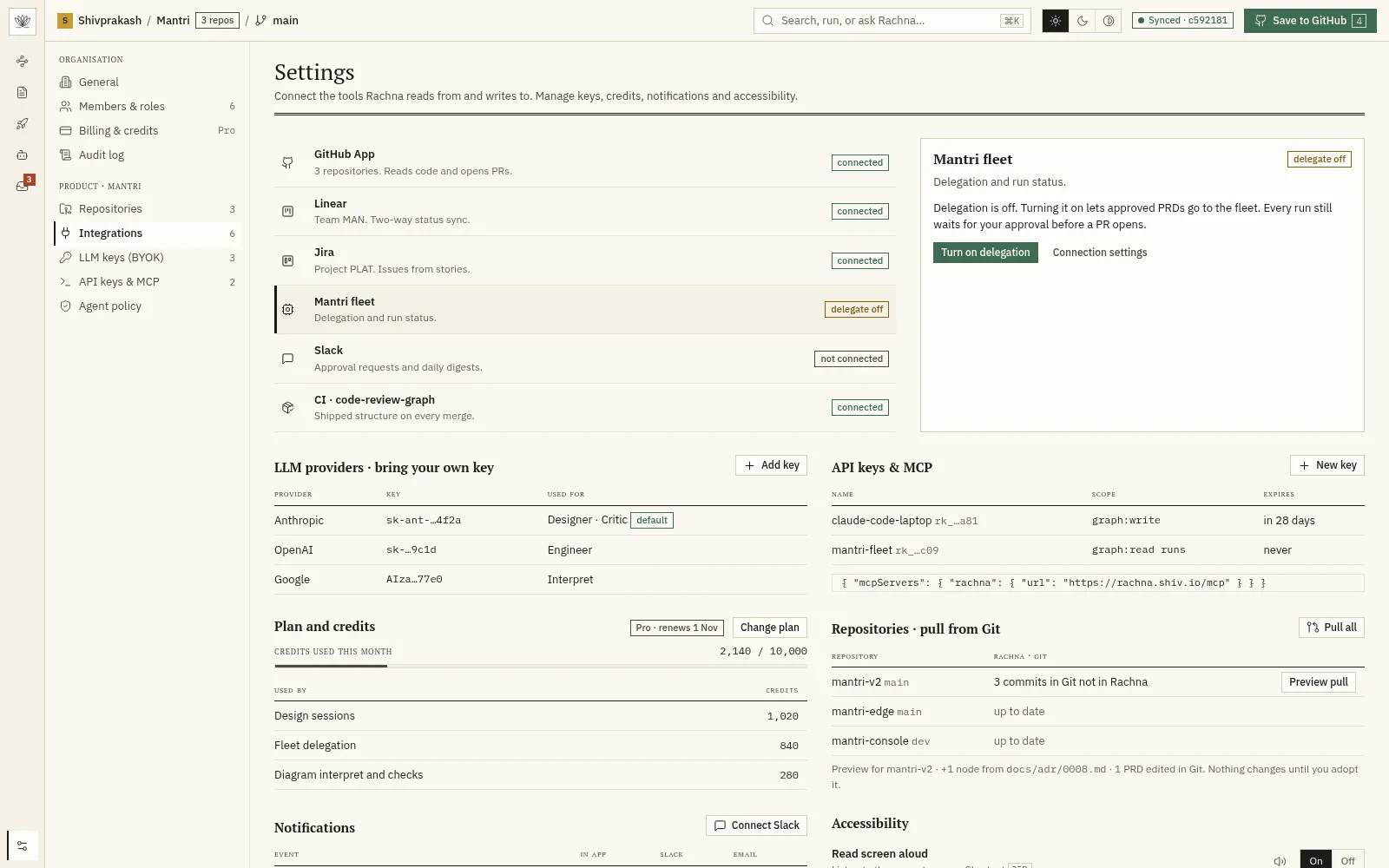Open the rocket launch icon in left rail
This screenshot has width=1389, height=868.
point(23,123)
